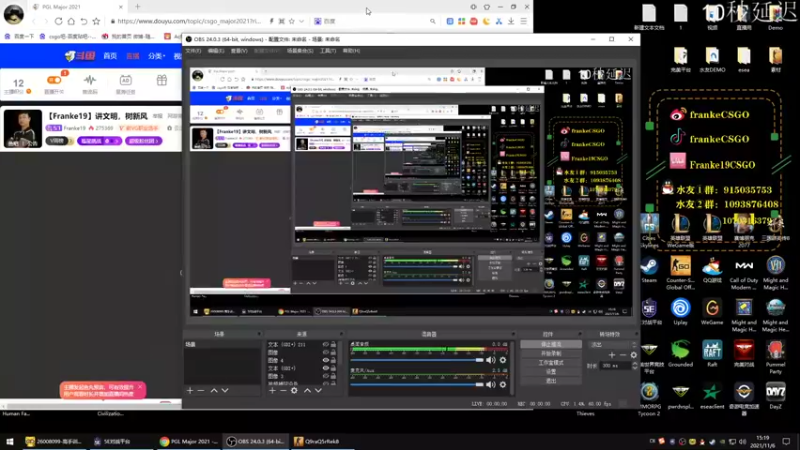The height and width of the screenshot is (450, 800).
Task: Toggle the orange 直播开关 live switch
Action: click(x=54, y=80)
